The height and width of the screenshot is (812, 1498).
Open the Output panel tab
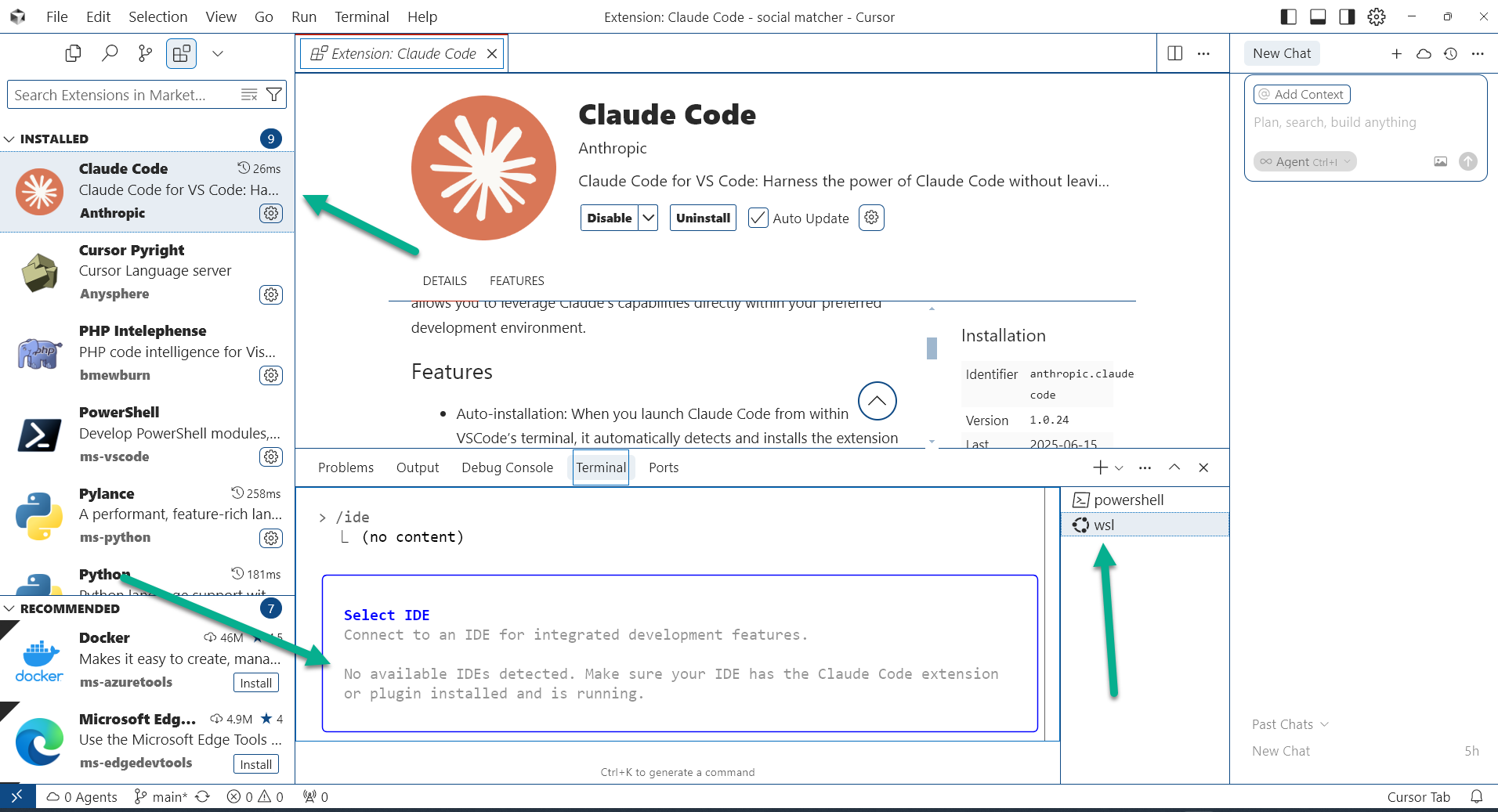pyautogui.click(x=418, y=467)
